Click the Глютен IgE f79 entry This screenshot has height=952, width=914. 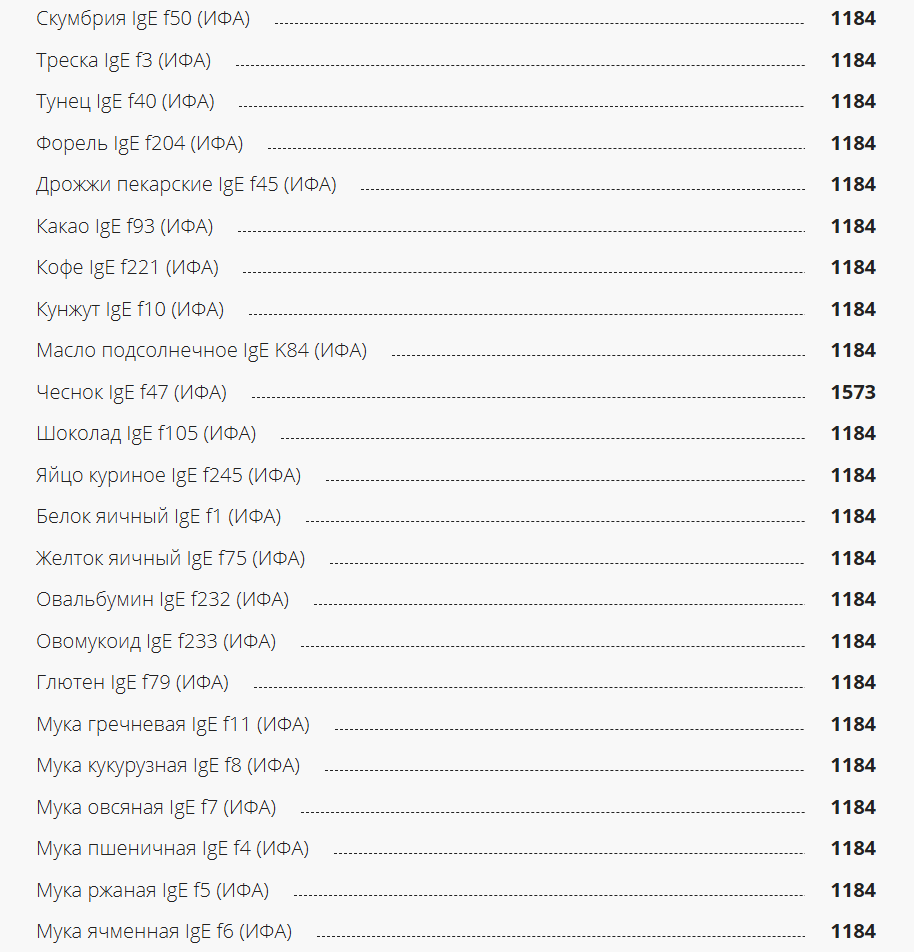[132, 683]
